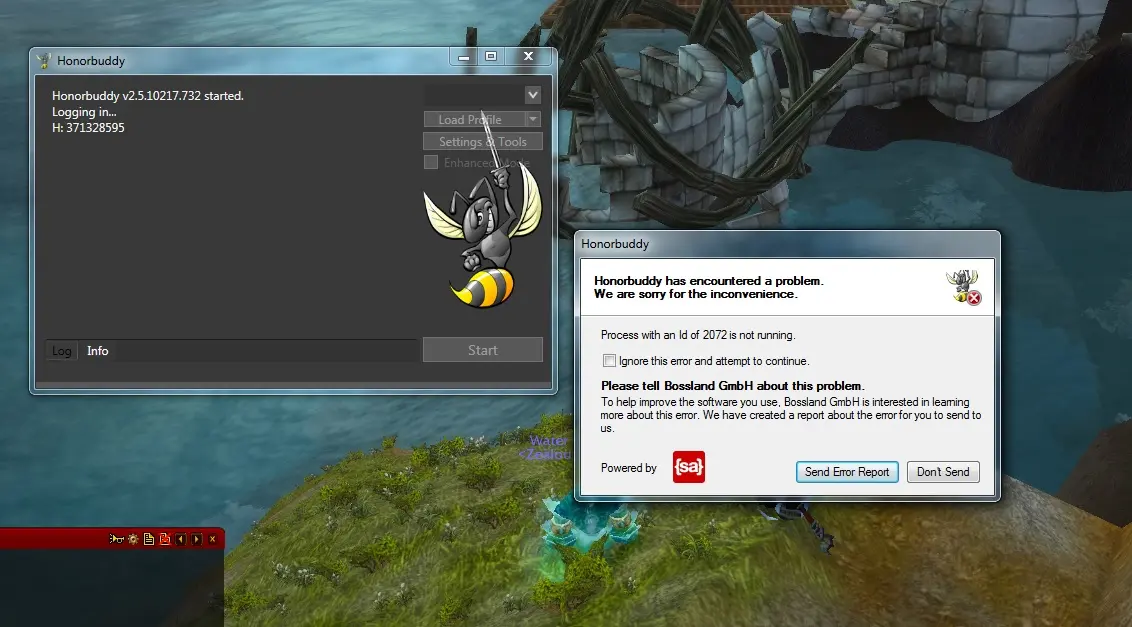1132x627 pixels.
Task: Check 'Ignore this error and attempt to continue'
Action: tap(609, 360)
